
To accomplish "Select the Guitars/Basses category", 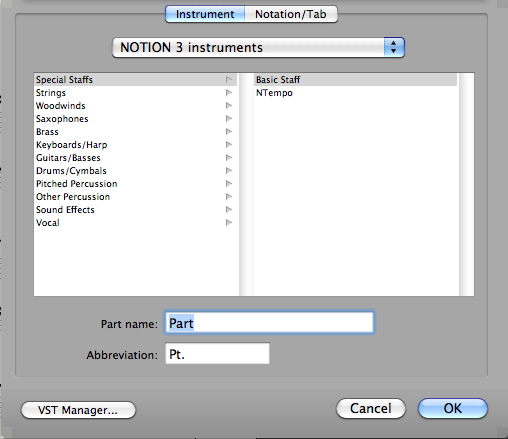I will [x=135, y=158].
